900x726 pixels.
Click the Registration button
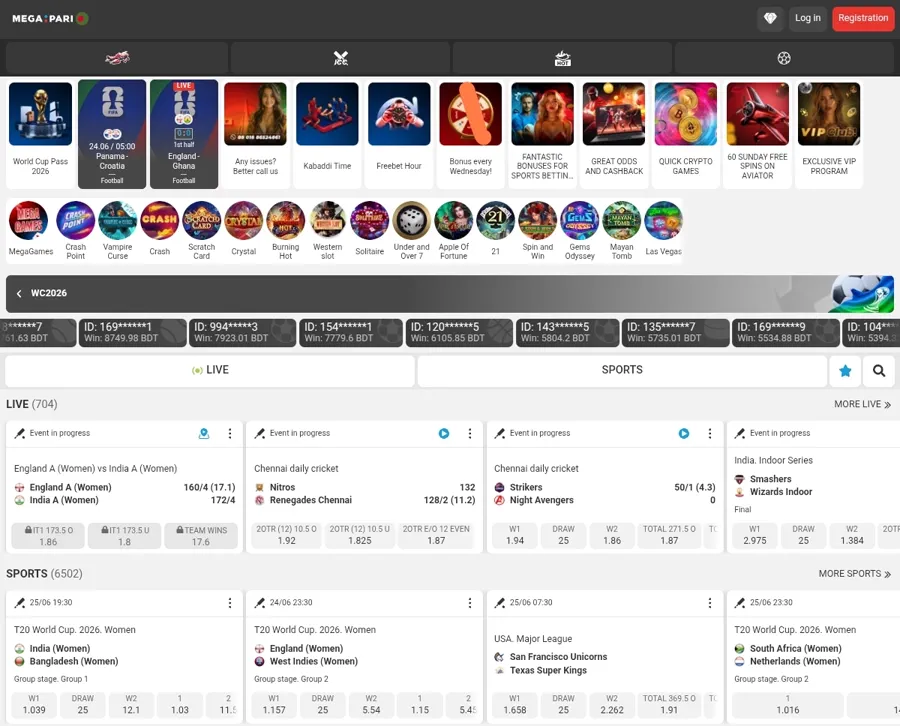click(x=863, y=18)
